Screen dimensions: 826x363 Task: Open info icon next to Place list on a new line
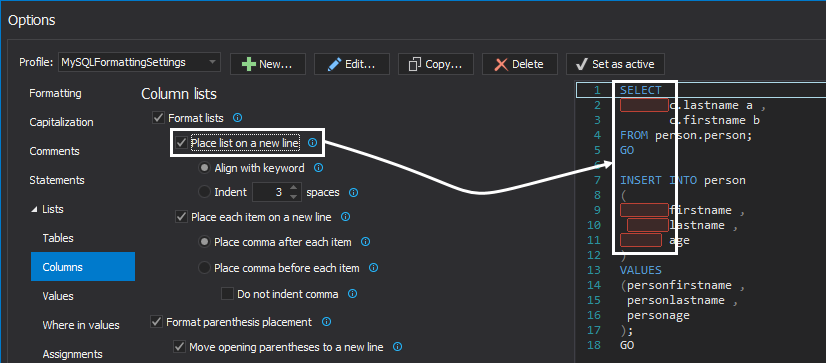[x=312, y=143]
